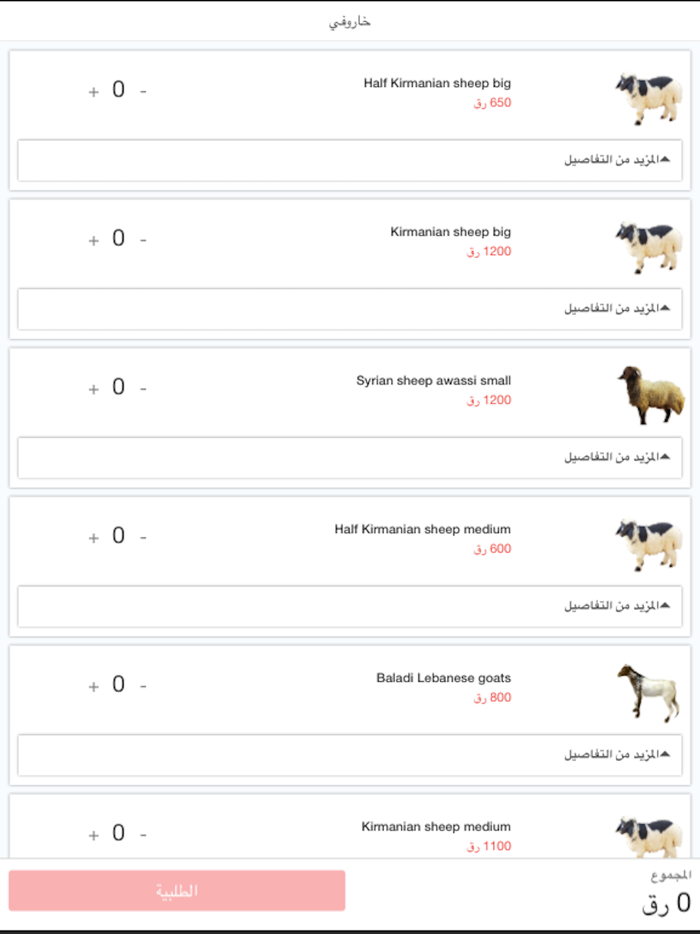Remove one Syrian sheep awassi small
The width and height of the screenshot is (700, 934).
click(x=143, y=390)
